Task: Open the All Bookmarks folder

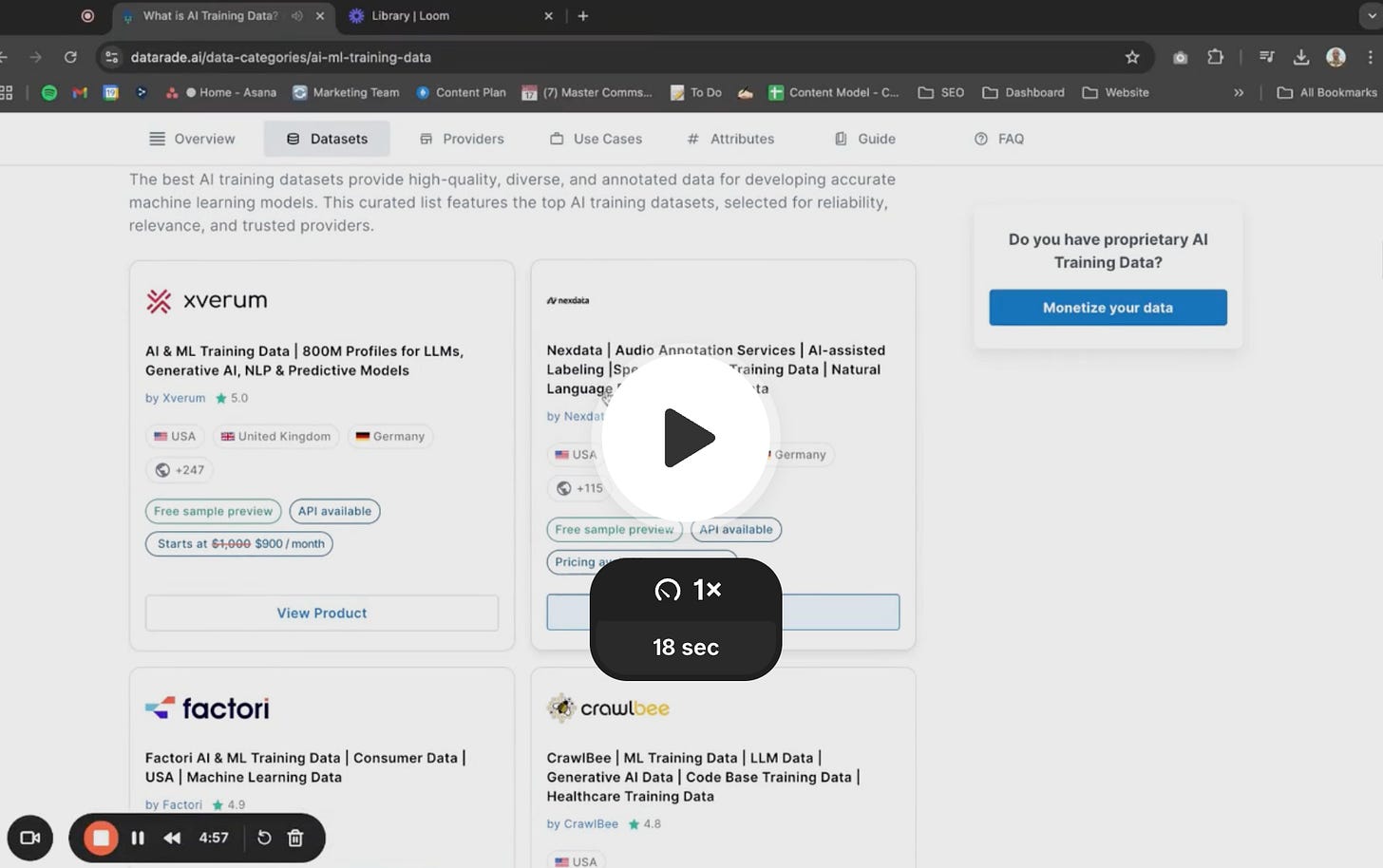Action: point(1326,92)
